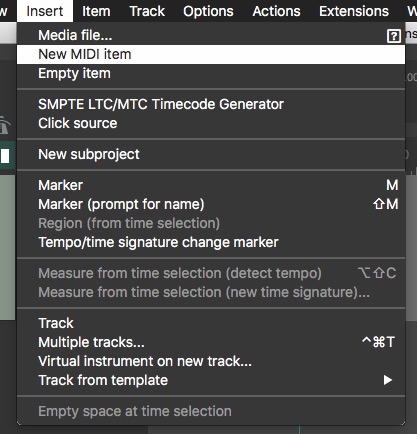The width and height of the screenshot is (417, 434).
Task: Expand the Track from template submenu arrow
Action: pyautogui.click(x=387, y=380)
